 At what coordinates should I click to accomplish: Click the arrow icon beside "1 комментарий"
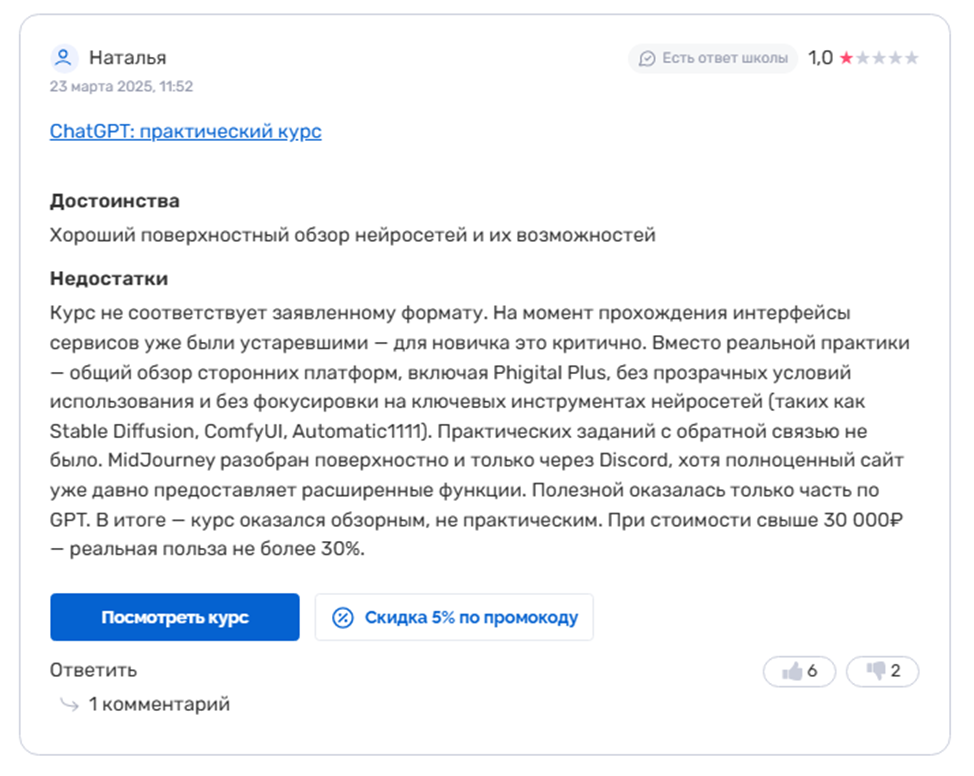[69, 705]
